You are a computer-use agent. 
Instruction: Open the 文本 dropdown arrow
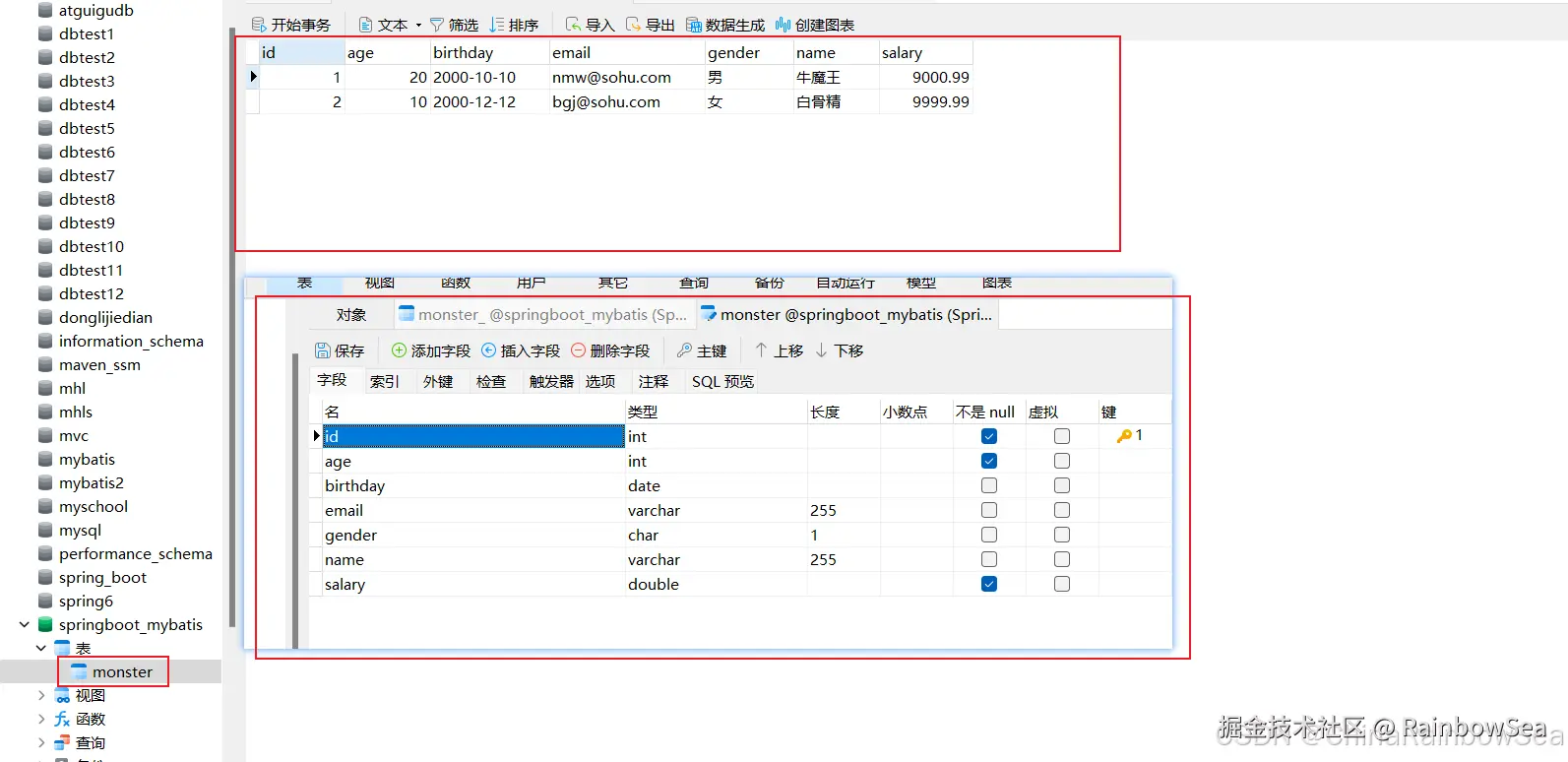418,26
